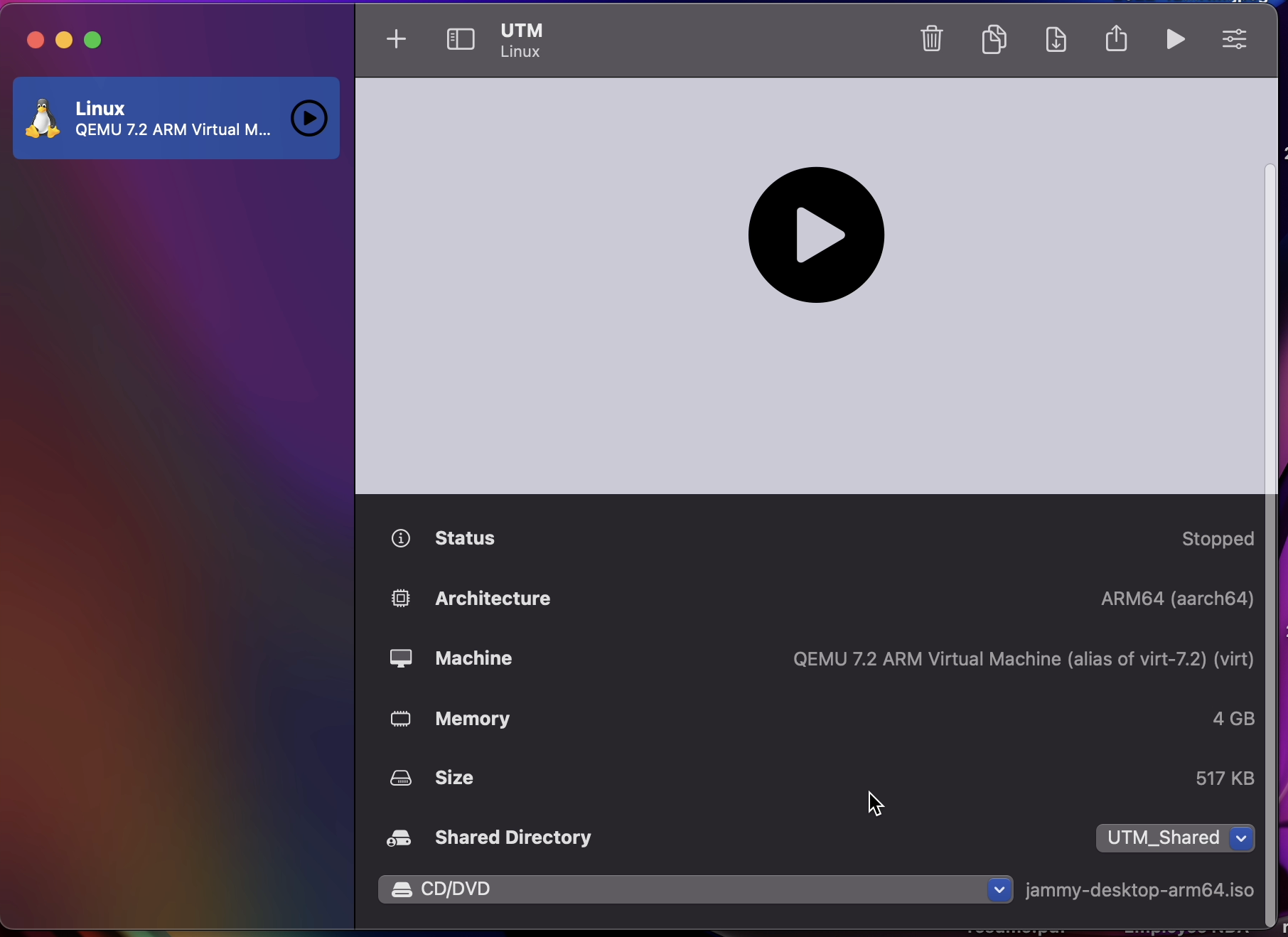Click the '4 GB' memory value

point(1233,719)
